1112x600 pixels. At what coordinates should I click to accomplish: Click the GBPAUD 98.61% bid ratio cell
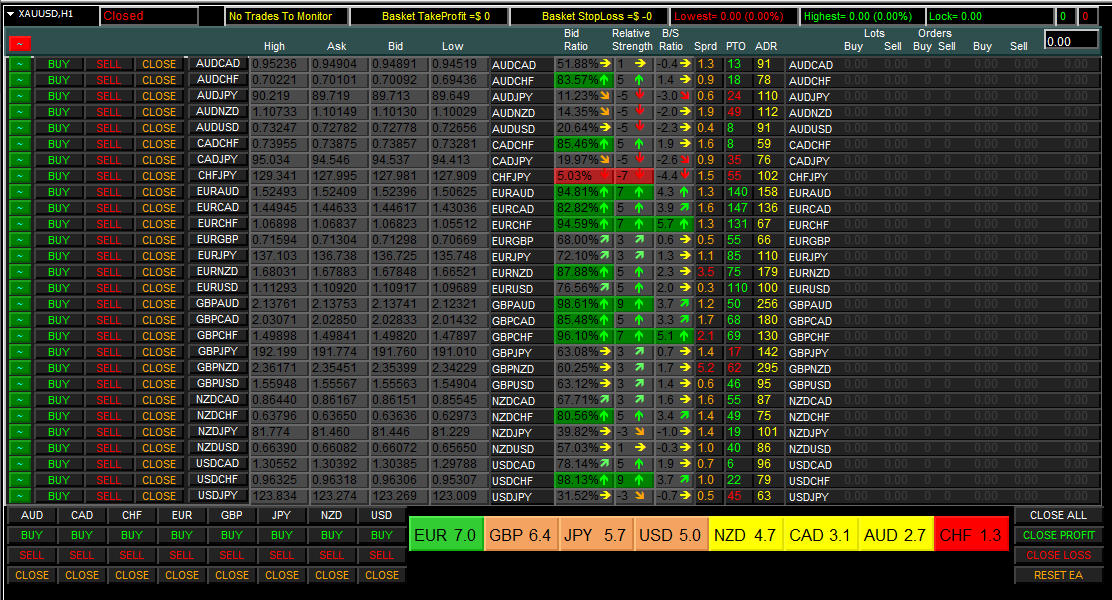pos(584,304)
